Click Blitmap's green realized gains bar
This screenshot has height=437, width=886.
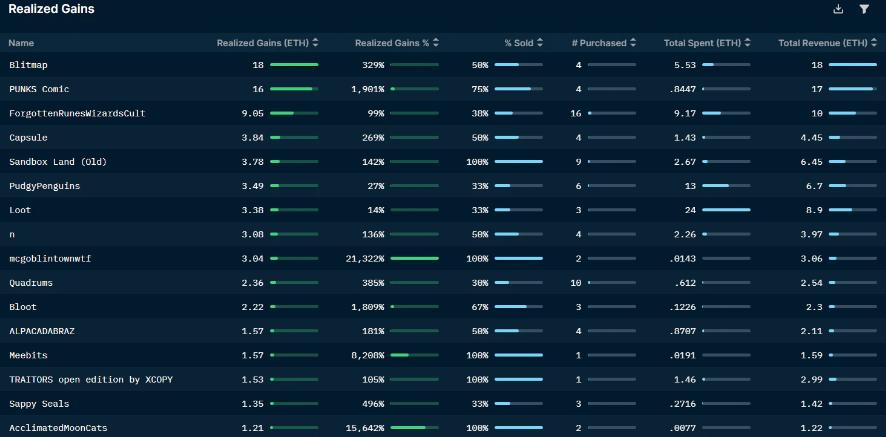pos(294,65)
